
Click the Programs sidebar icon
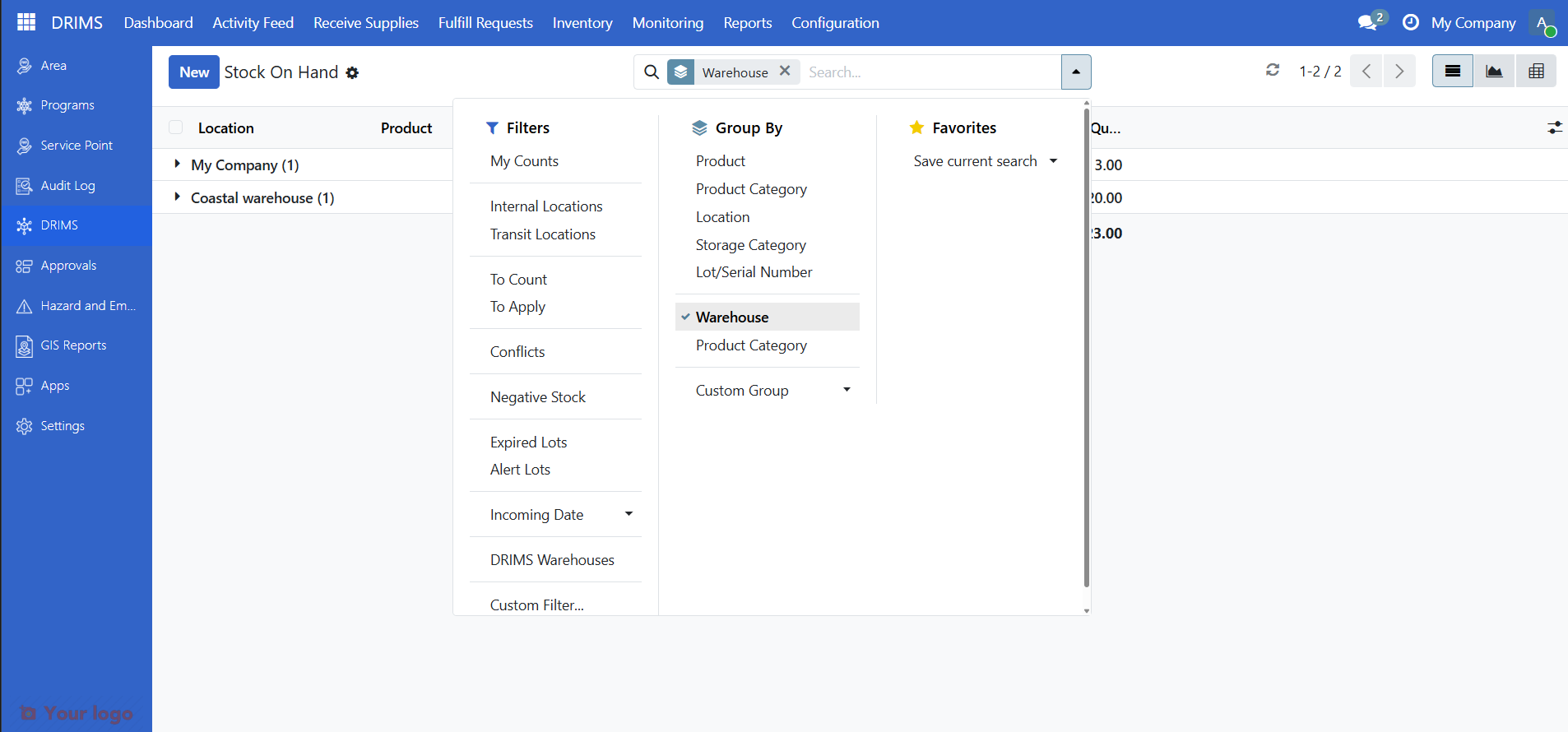[25, 105]
